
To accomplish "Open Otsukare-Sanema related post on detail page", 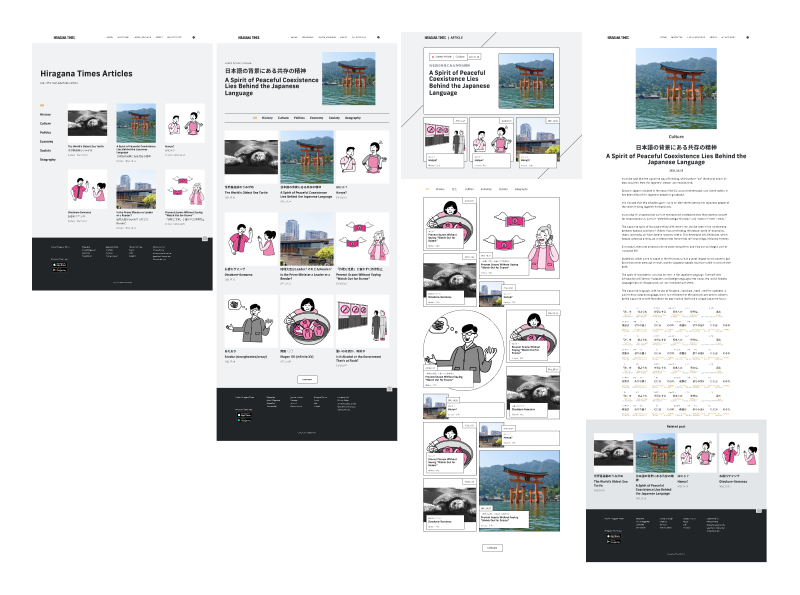I will coord(739,453).
